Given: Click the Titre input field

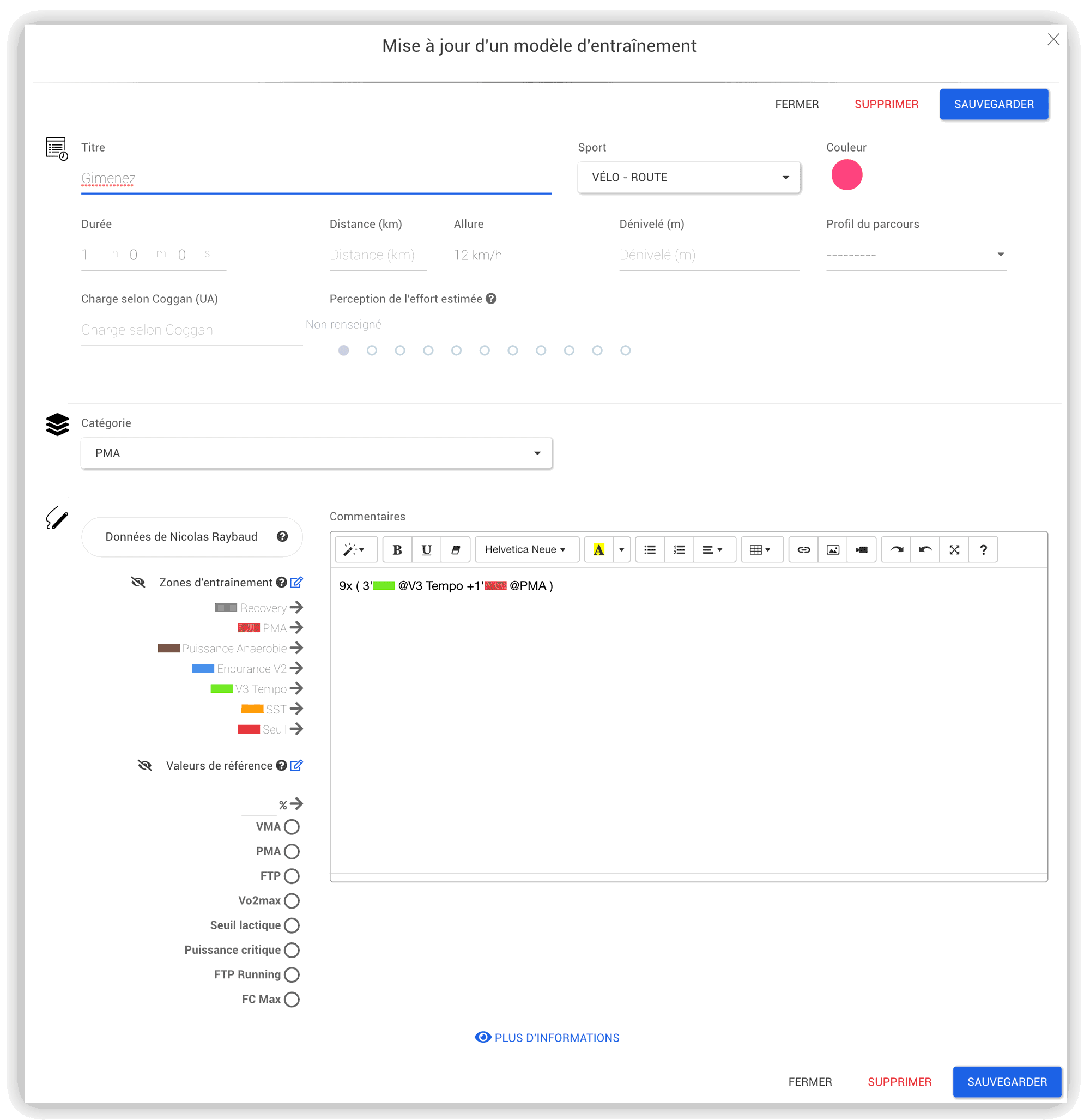Looking at the screenshot, I should (316, 179).
